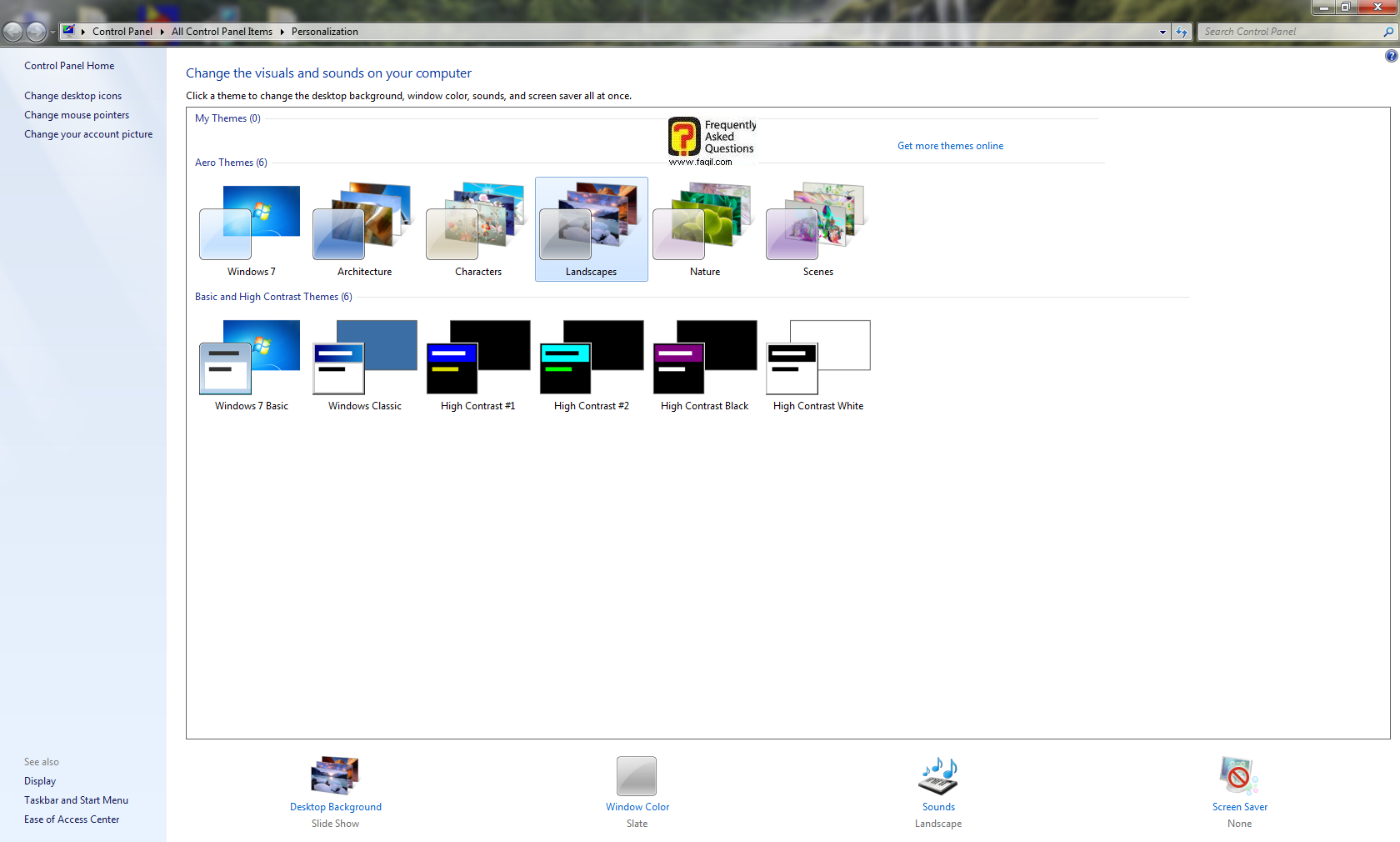Click Control Panel breadcrumb

(x=122, y=32)
